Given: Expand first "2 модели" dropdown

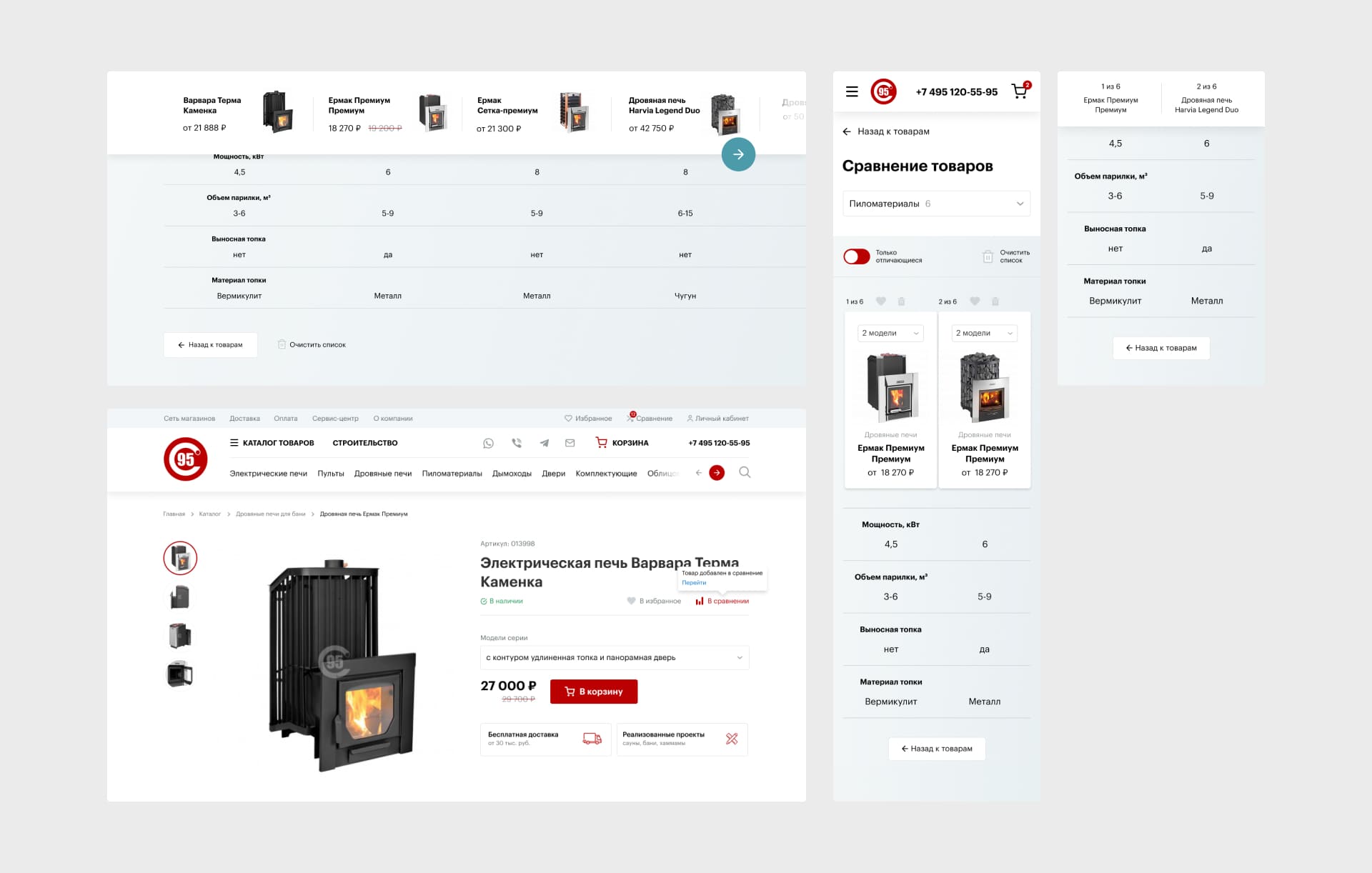Looking at the screenshot, I should click(890, 333).
